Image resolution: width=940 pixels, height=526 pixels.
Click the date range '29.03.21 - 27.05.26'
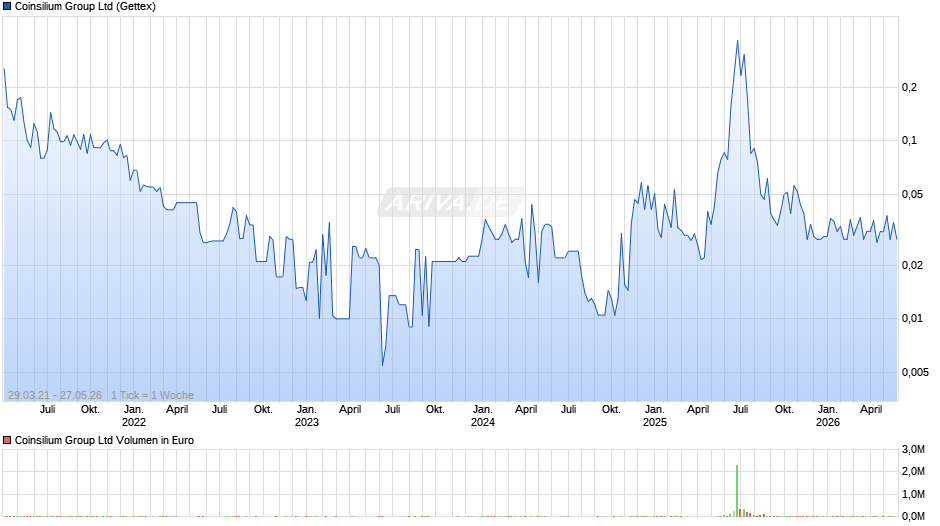pos(55,395)
